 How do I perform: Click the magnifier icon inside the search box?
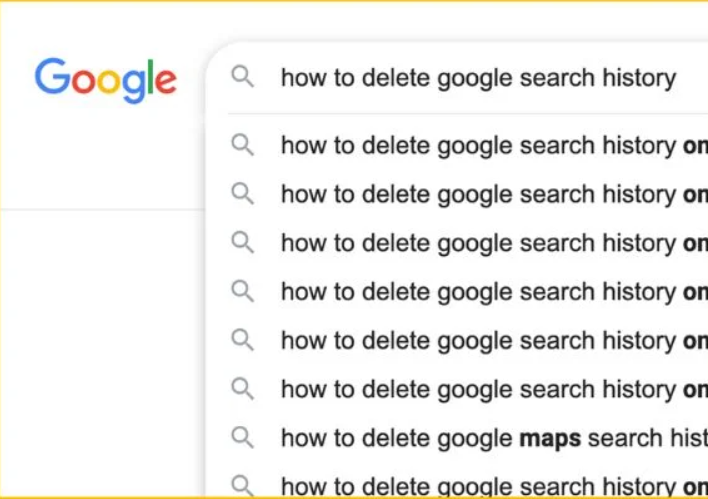tap(242, 76)
